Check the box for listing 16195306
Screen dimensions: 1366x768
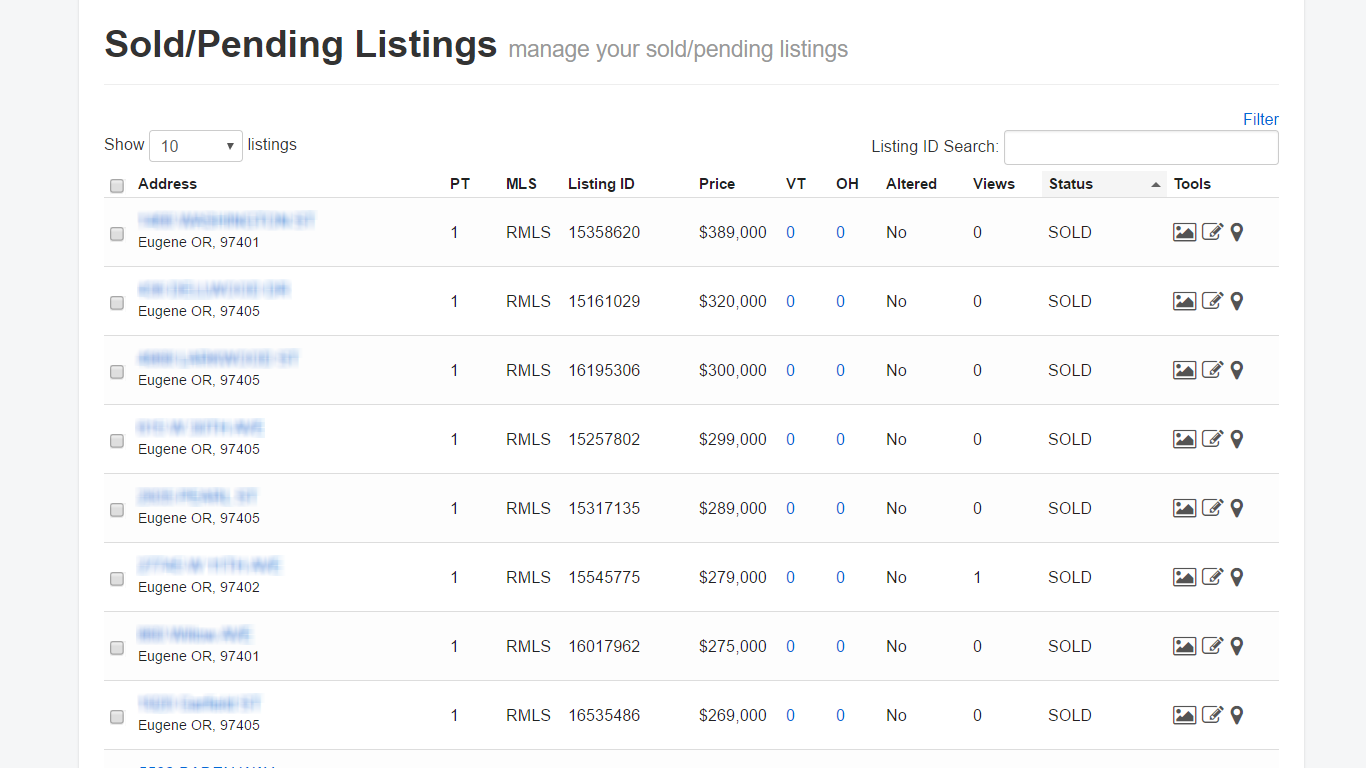coord(117,371)
